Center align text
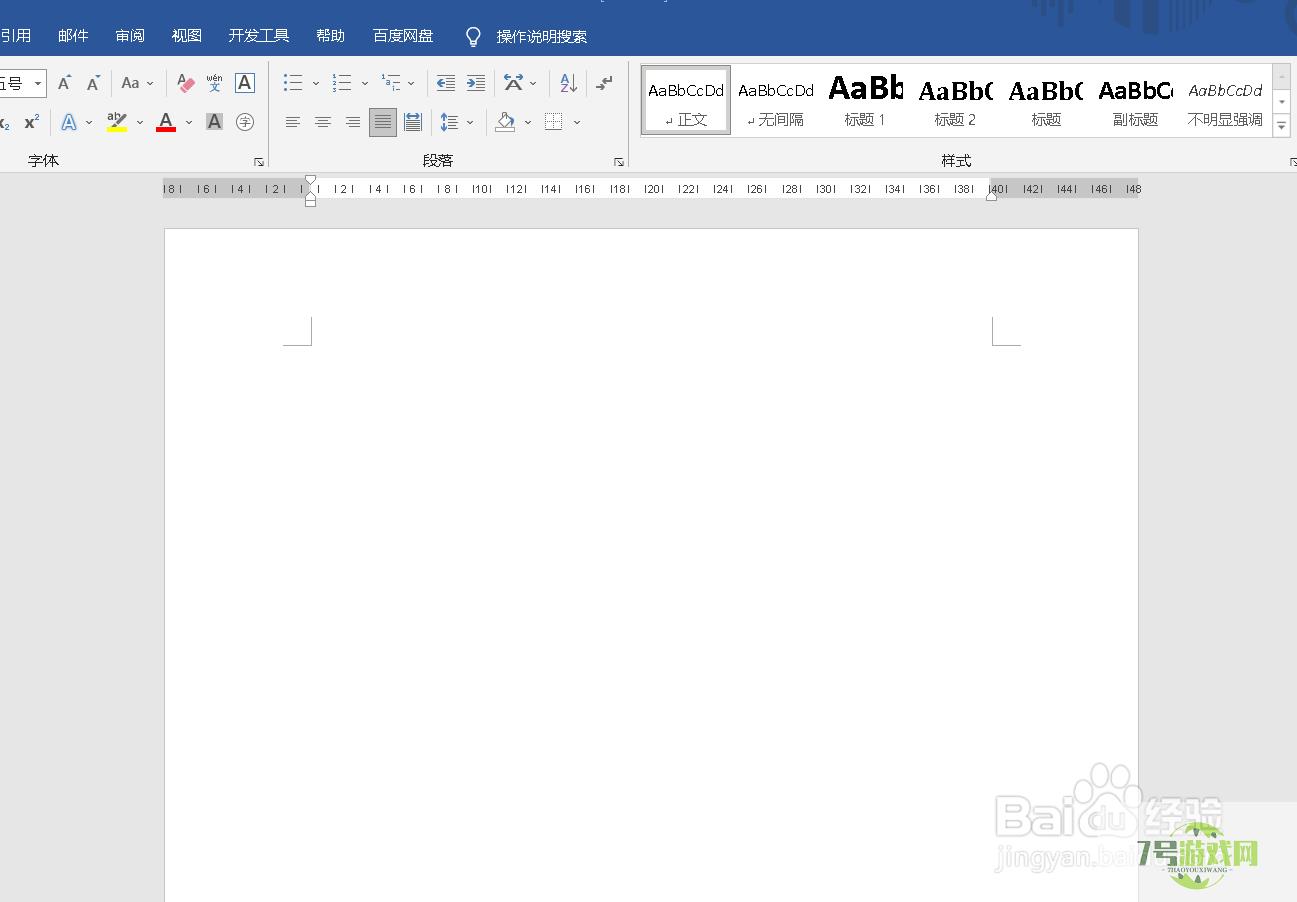Screen dimensions: 1297x902 [x=323, y=122]
